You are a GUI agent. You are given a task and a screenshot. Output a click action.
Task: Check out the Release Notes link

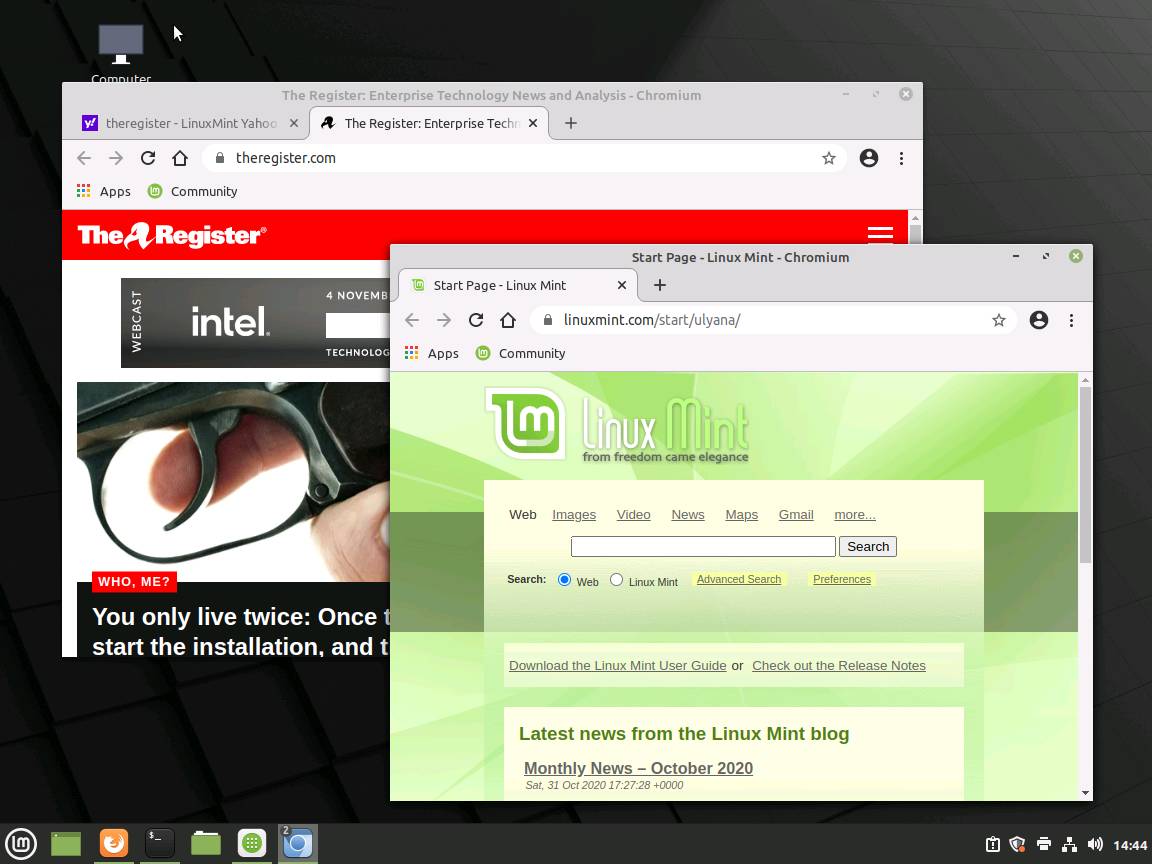pos(838,666)
